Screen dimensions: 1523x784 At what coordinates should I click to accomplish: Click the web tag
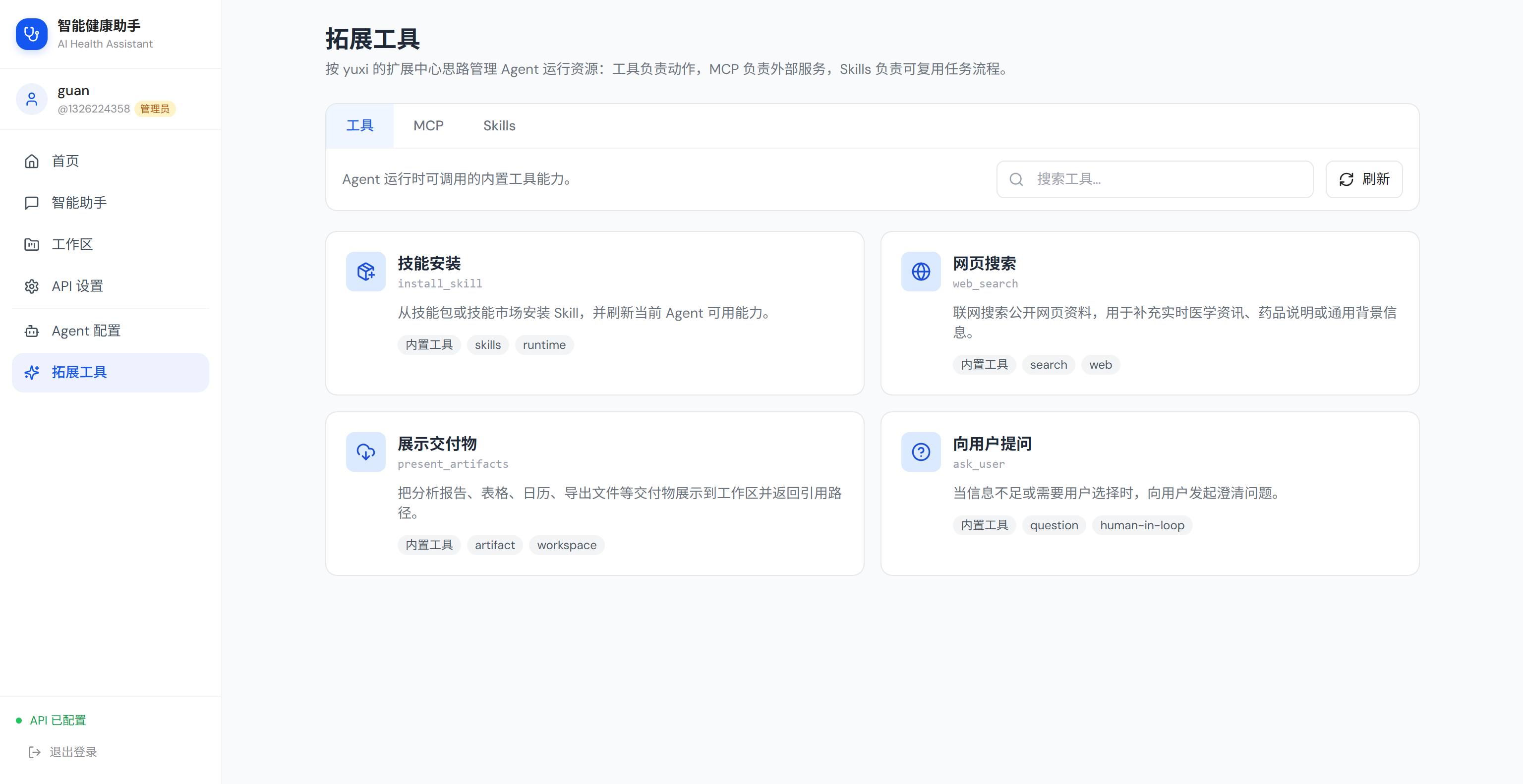1100,365
